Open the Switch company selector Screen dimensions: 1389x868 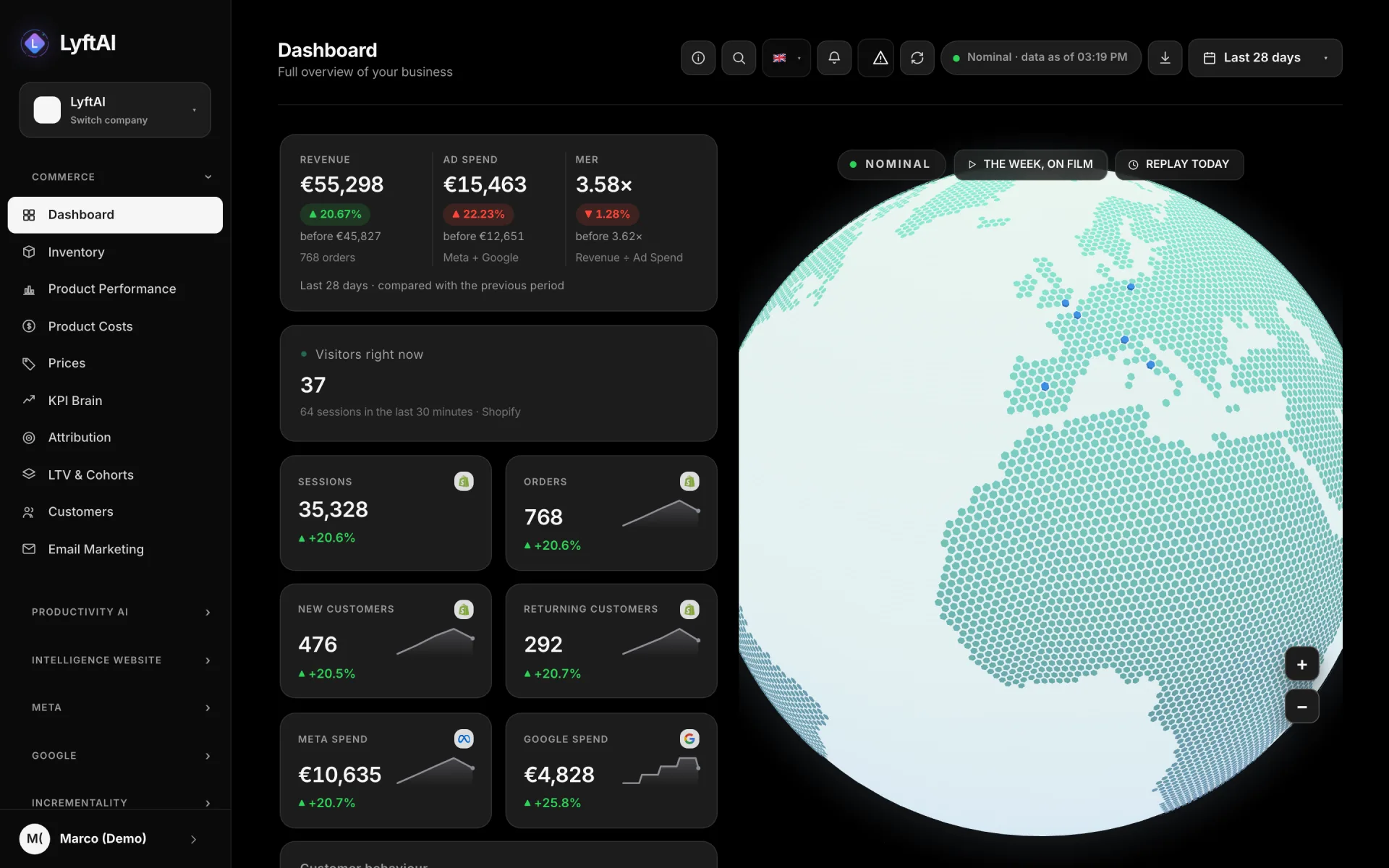(115, 110)
